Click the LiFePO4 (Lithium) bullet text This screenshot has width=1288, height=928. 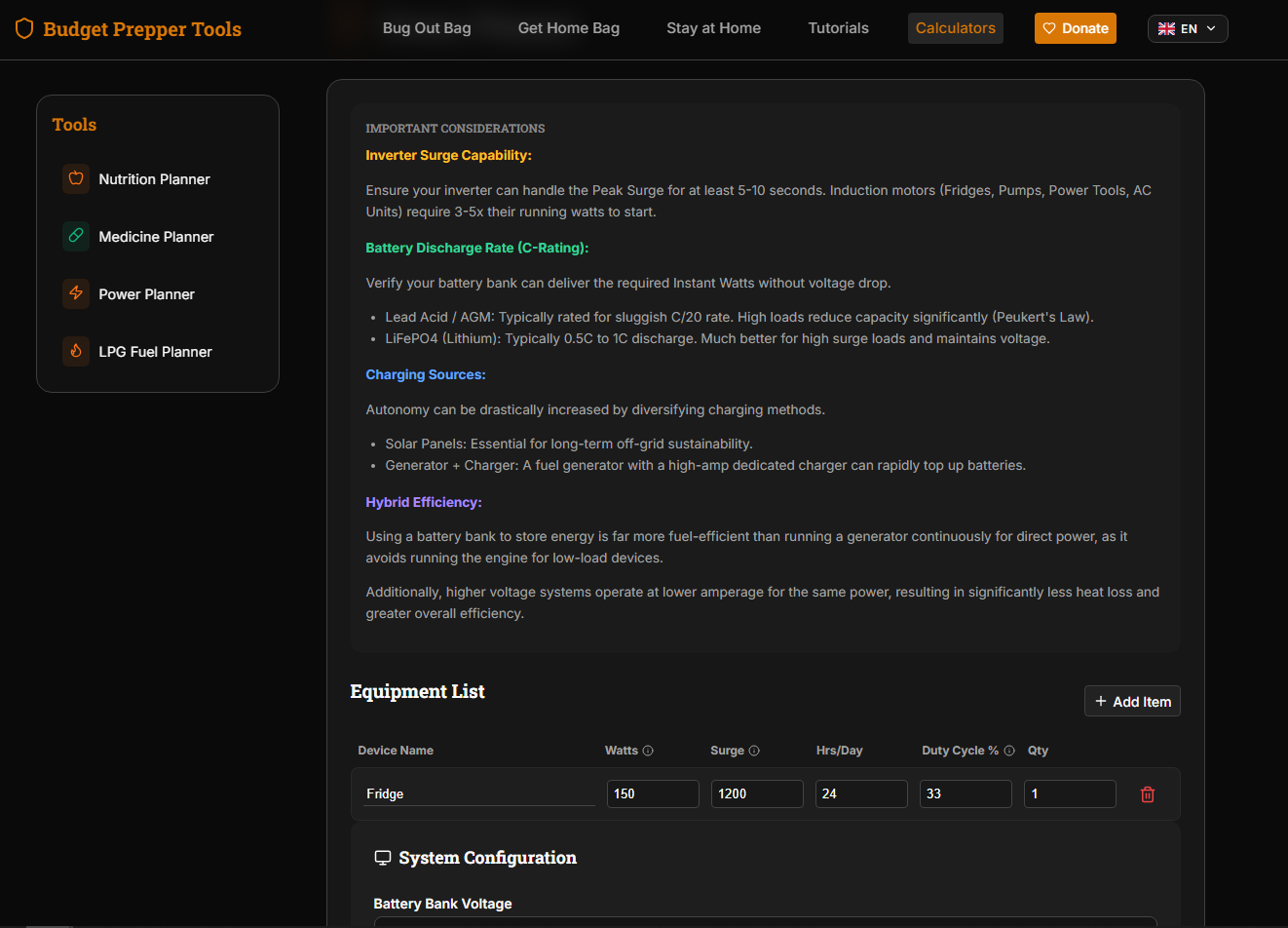click(717, 338)
